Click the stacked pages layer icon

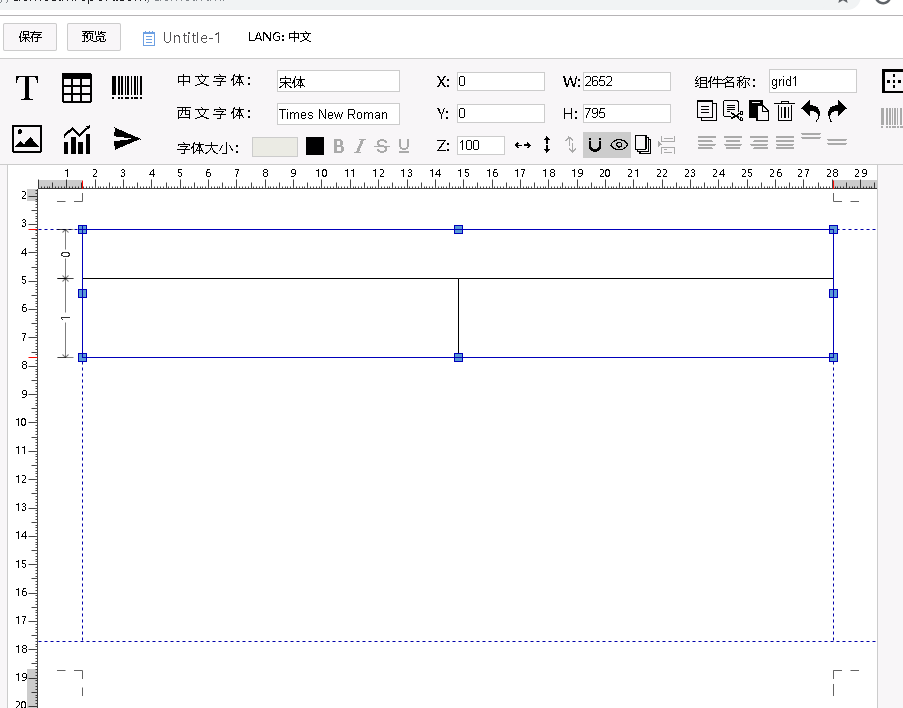pyautogui.click(x=643, y=145)
